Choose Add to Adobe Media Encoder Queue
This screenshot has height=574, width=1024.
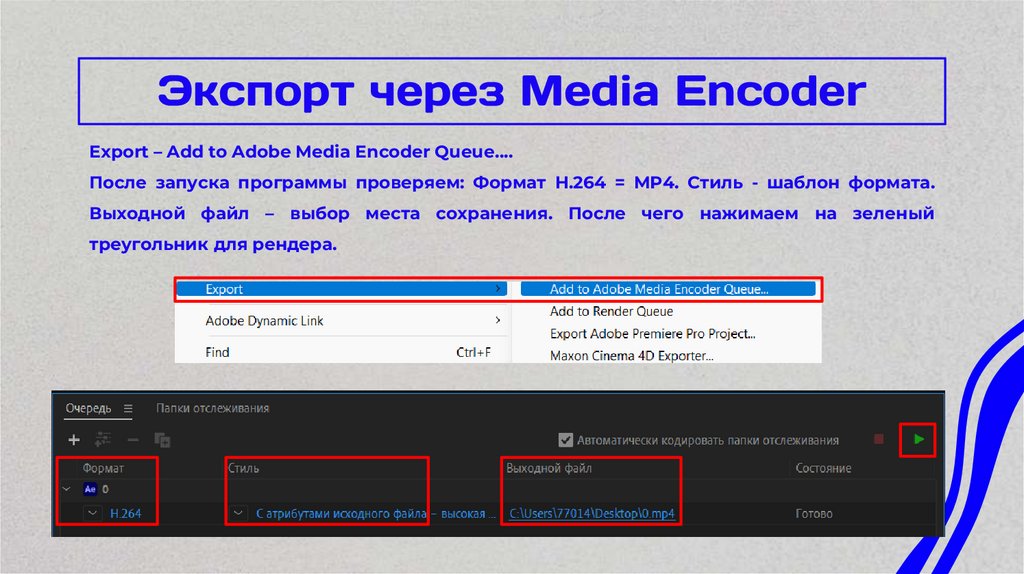coord(668,289)
